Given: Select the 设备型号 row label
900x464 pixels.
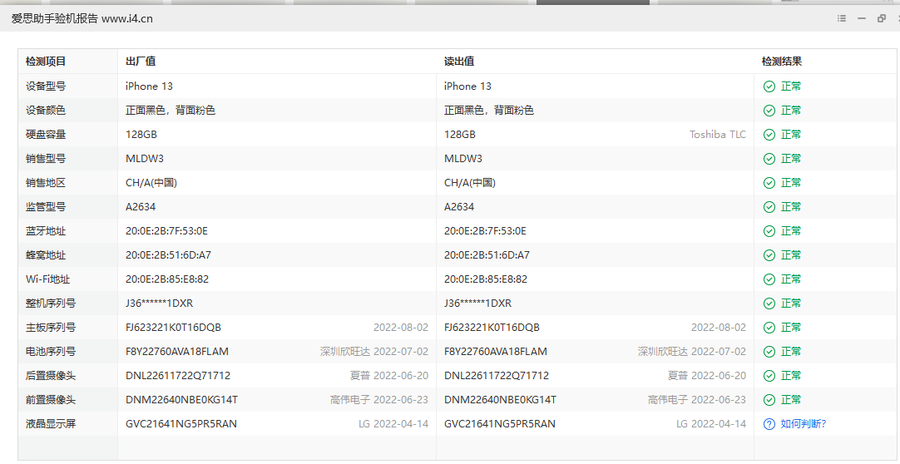Looking at the screenshot, I should [x=45, y=86].
